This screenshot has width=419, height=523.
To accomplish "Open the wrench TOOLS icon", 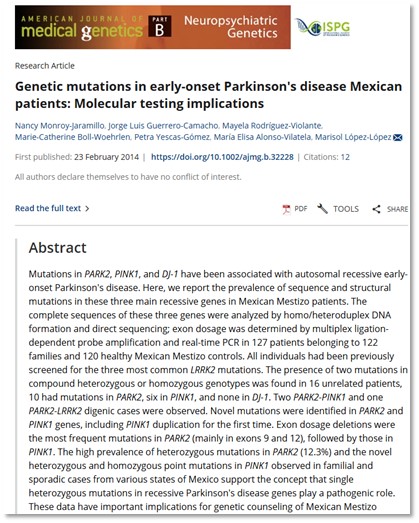I will [x=322, y=209].
